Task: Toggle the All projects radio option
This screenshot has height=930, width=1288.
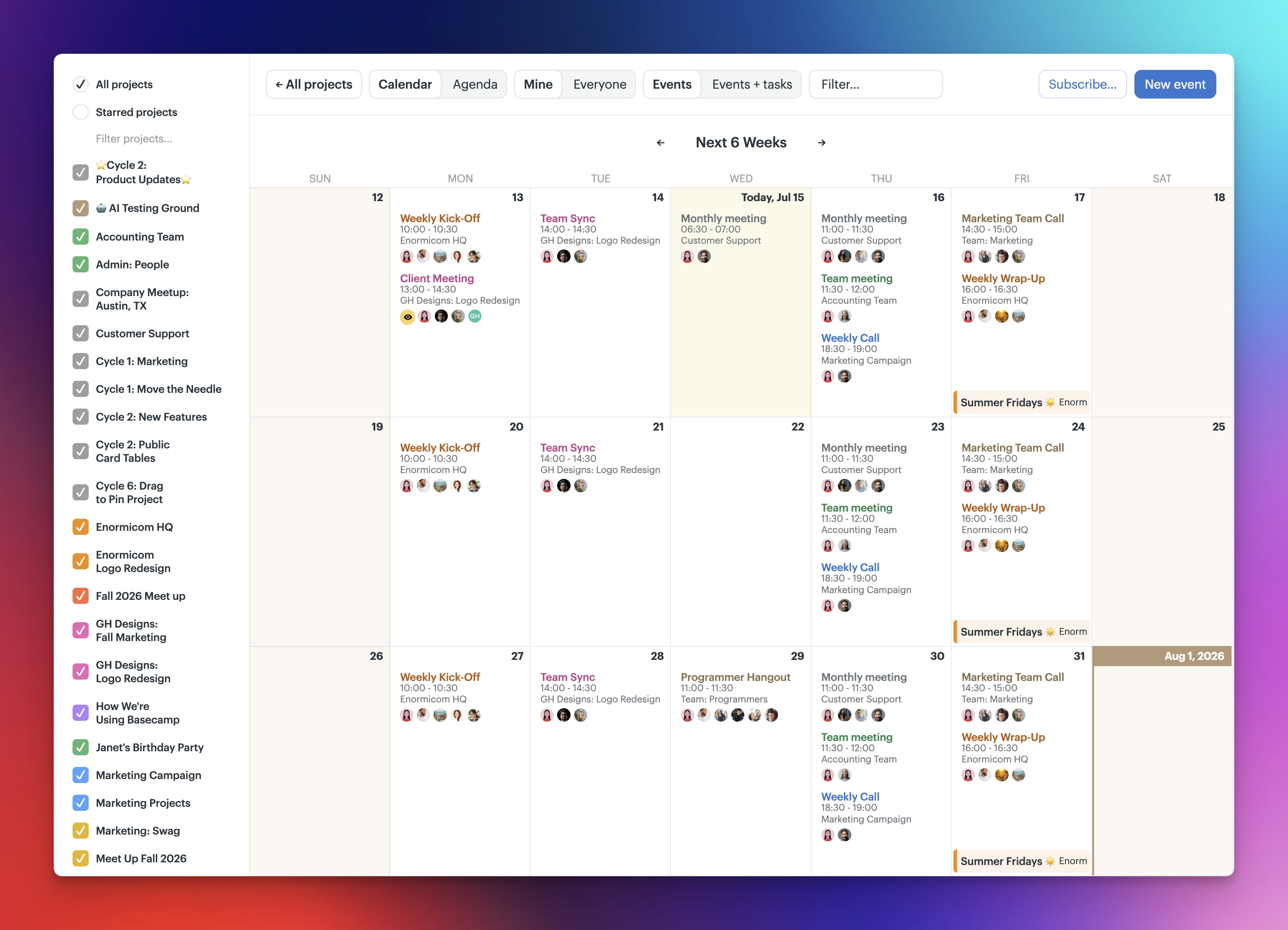Action: pos(81,84)
